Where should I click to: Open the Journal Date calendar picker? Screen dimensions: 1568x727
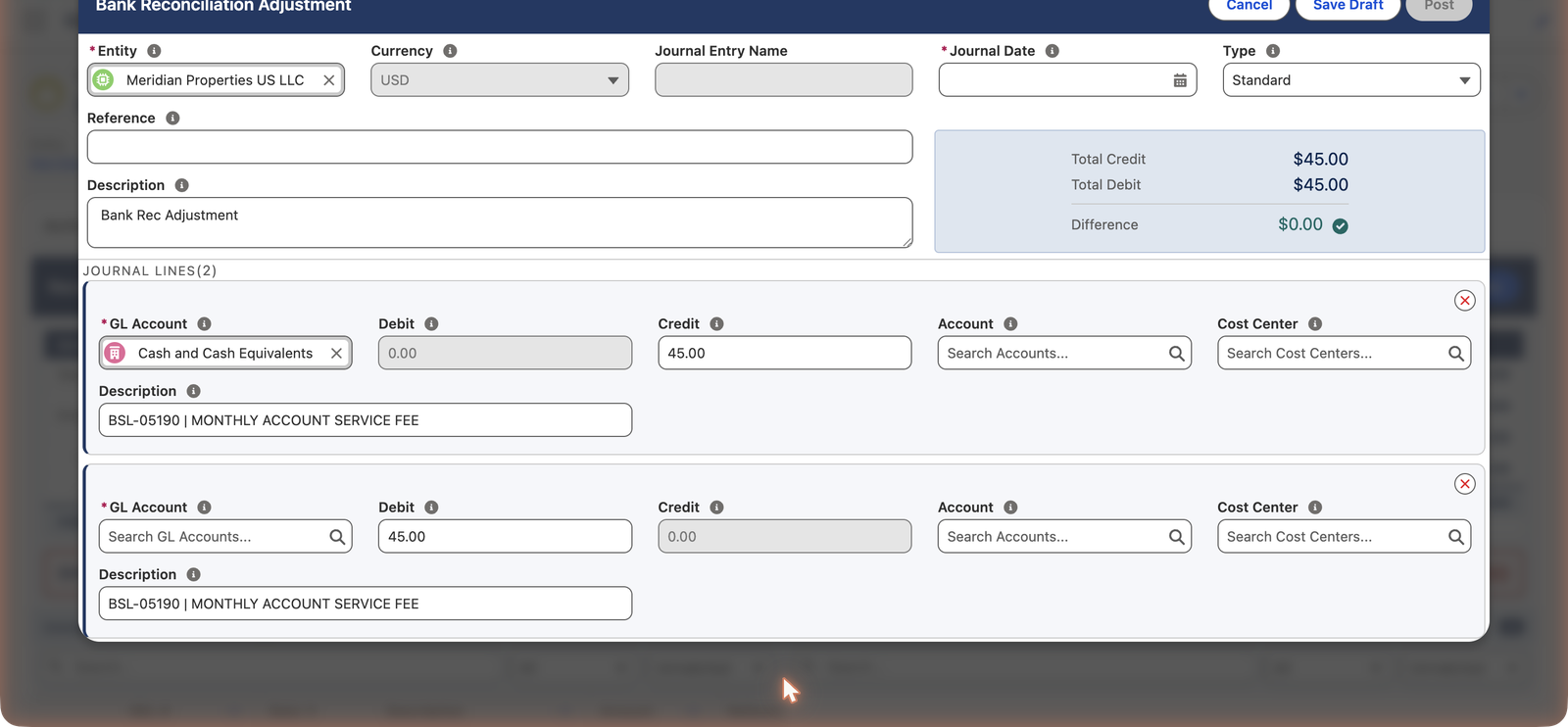[x=1180, y=80]
